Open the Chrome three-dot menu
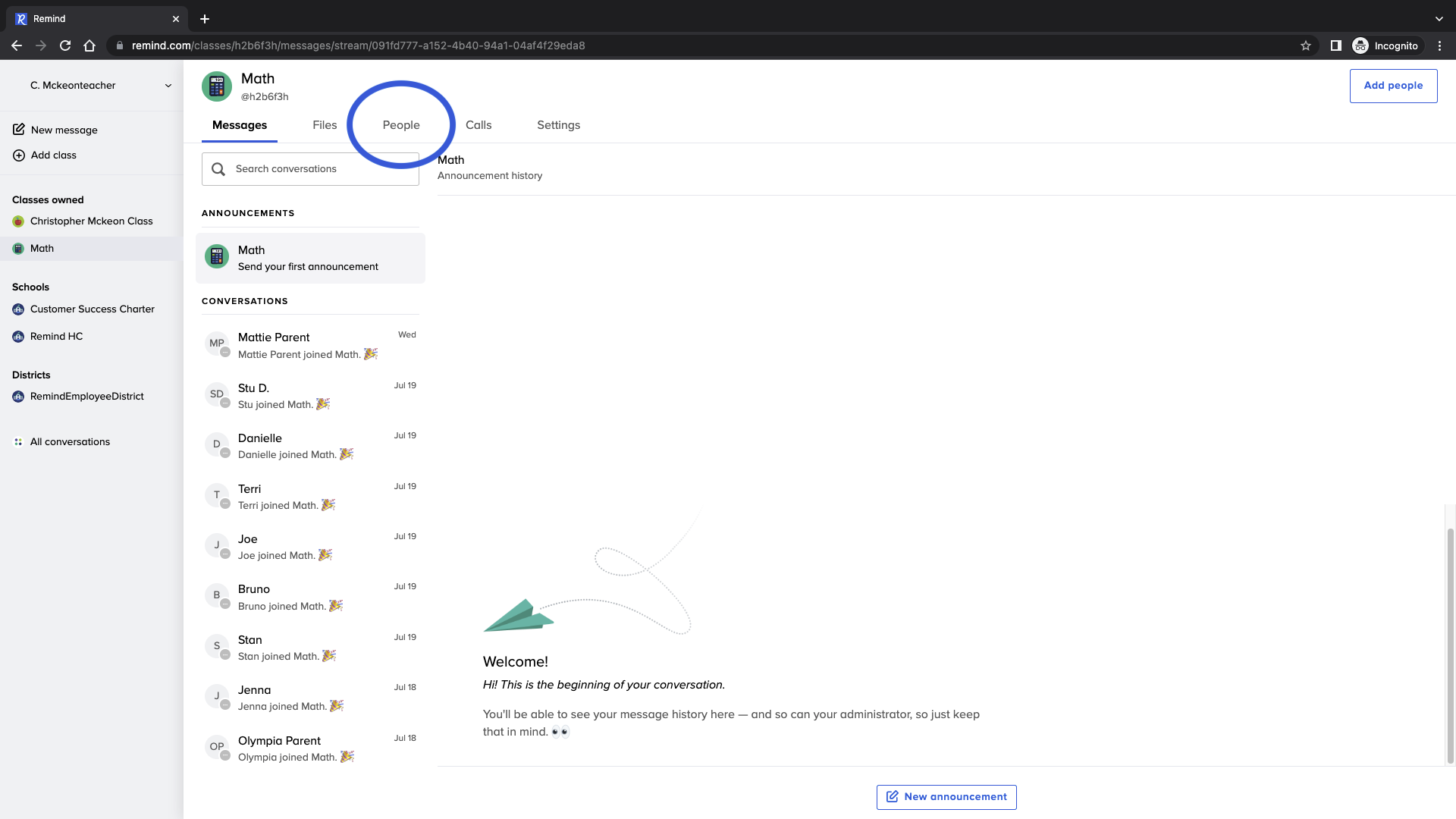 [x=1439, y=45]
